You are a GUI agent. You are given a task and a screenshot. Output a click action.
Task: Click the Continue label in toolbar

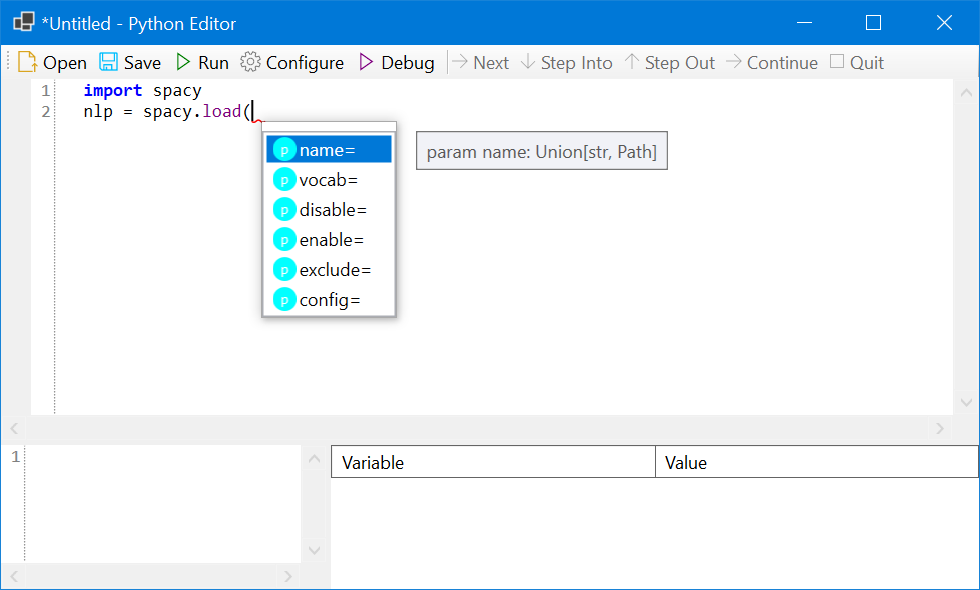pos(782,62)
